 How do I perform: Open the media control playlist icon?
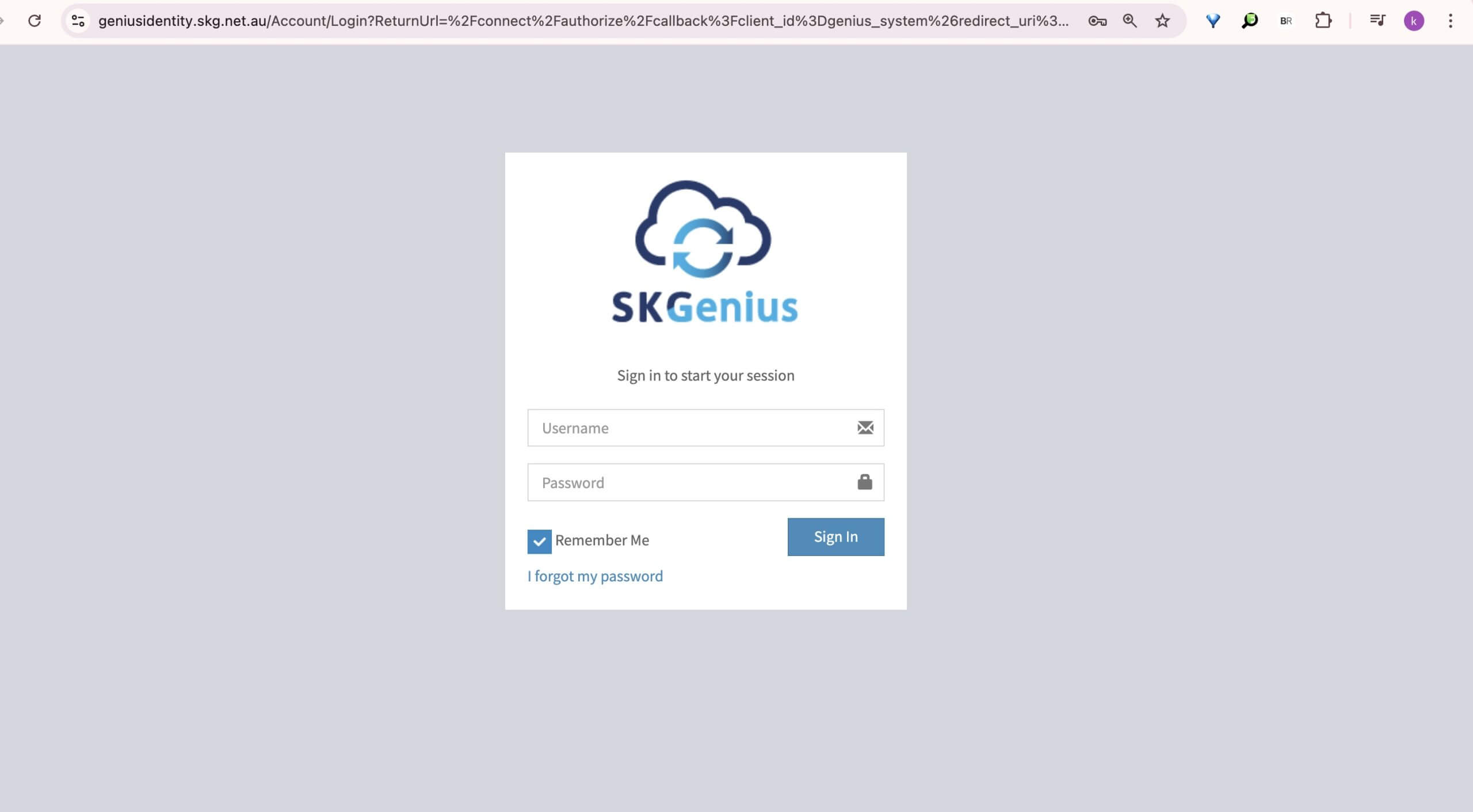click(x=1377, y=21)
